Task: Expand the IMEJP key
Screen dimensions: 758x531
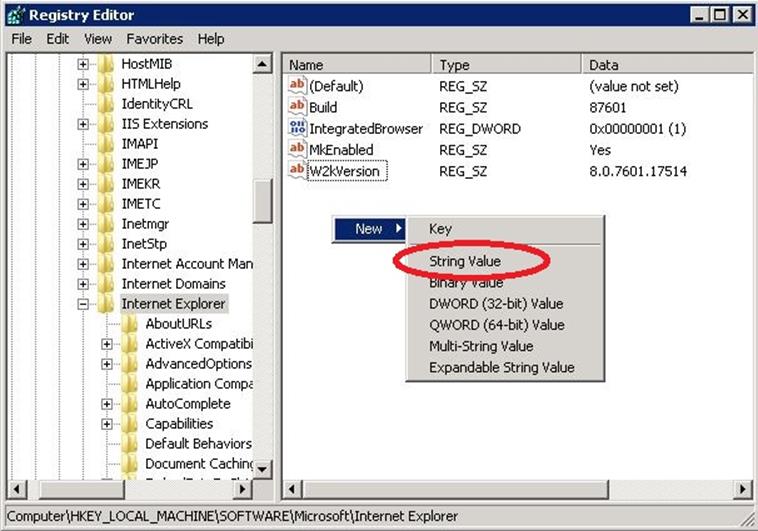Action: click(x=83, y=163)
